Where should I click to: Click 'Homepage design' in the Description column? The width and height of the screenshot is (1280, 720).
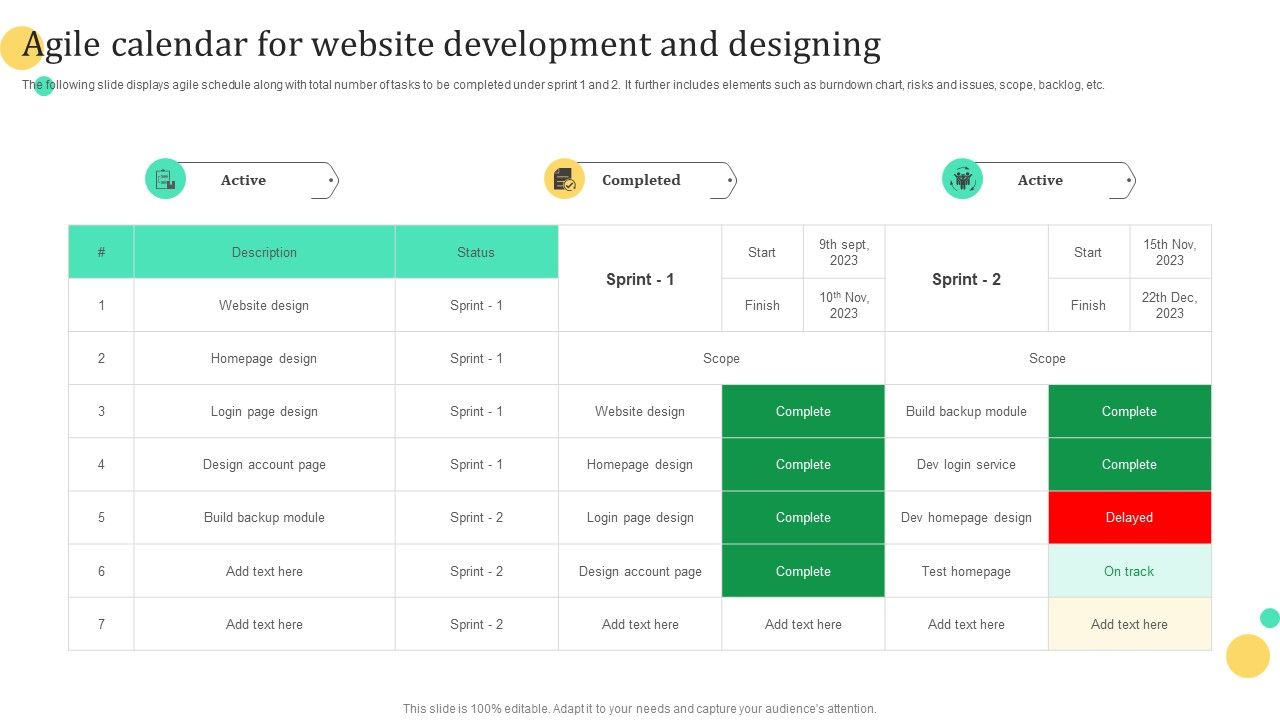[x=264, y=358]
